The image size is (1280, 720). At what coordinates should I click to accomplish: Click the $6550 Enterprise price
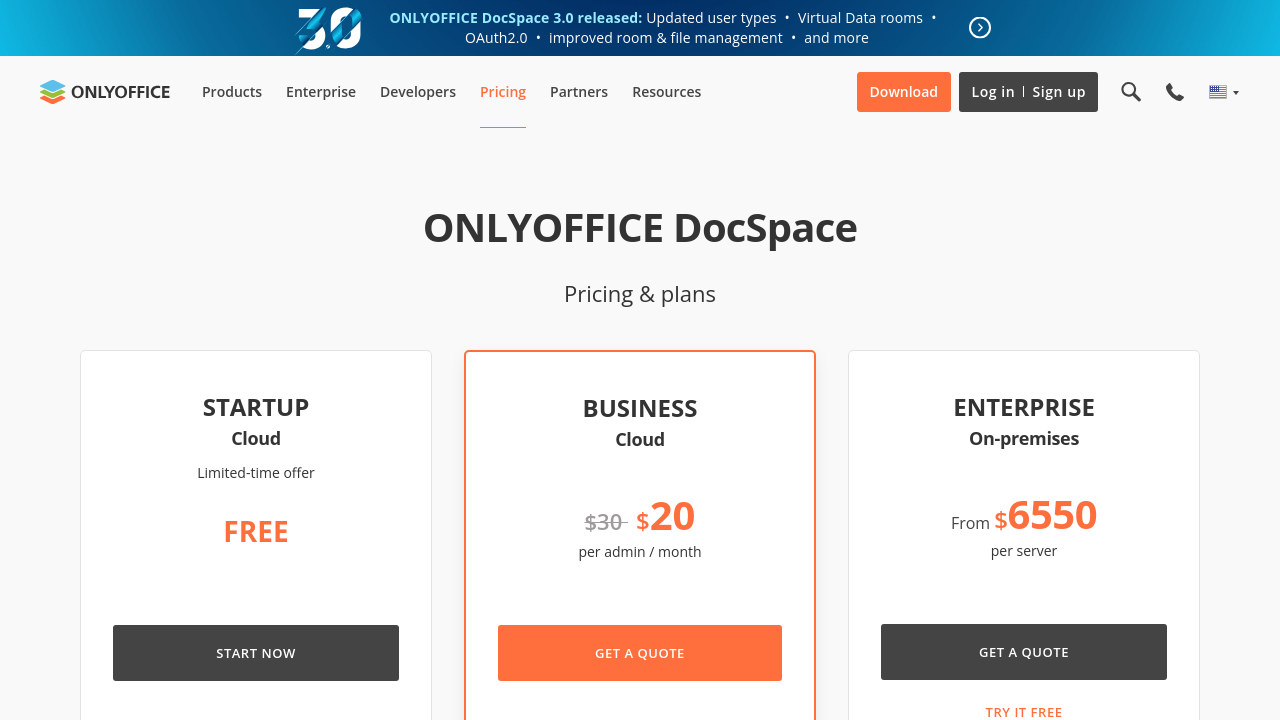(x=1046, y=516)
